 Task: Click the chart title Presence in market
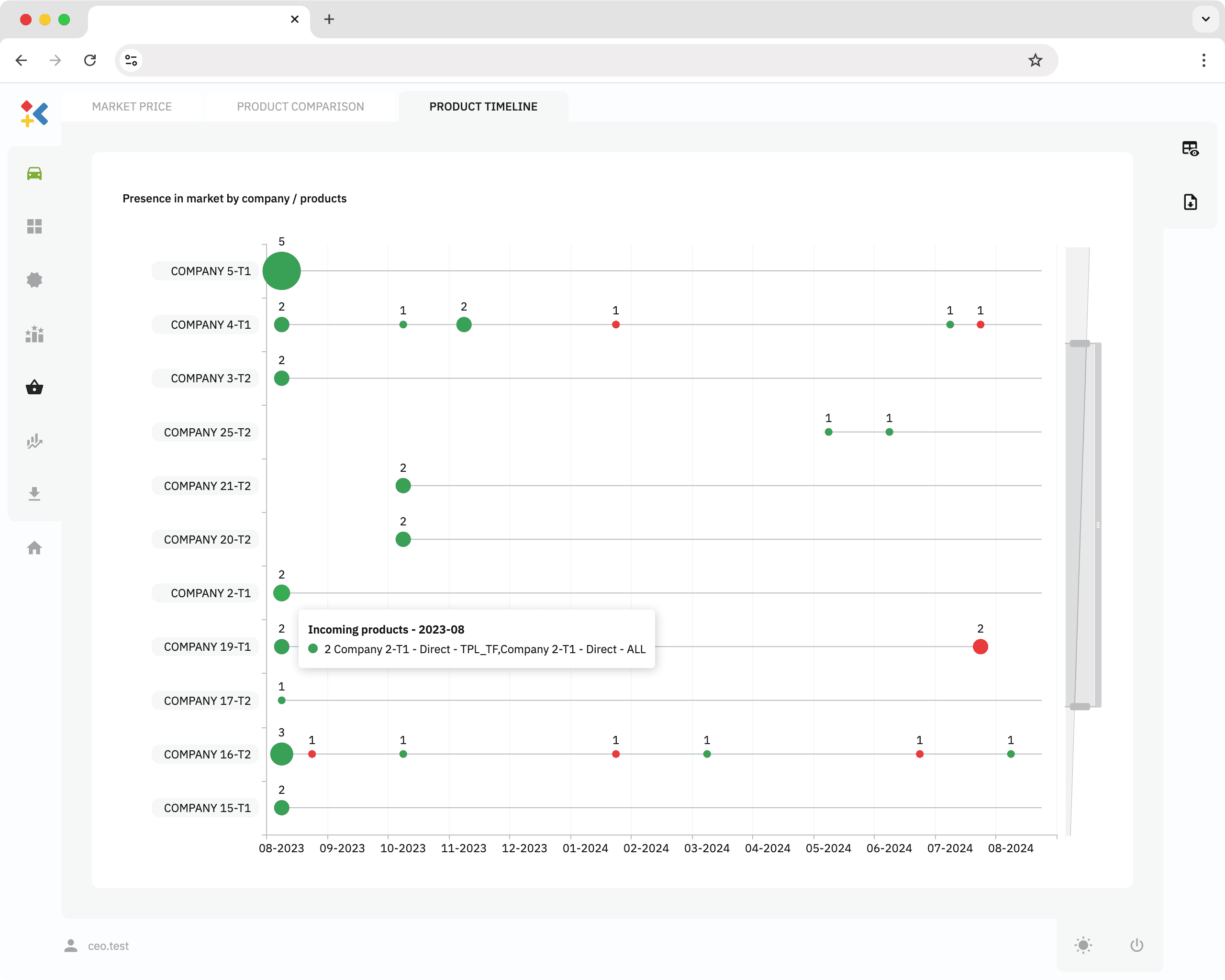(x=234, y=198)
